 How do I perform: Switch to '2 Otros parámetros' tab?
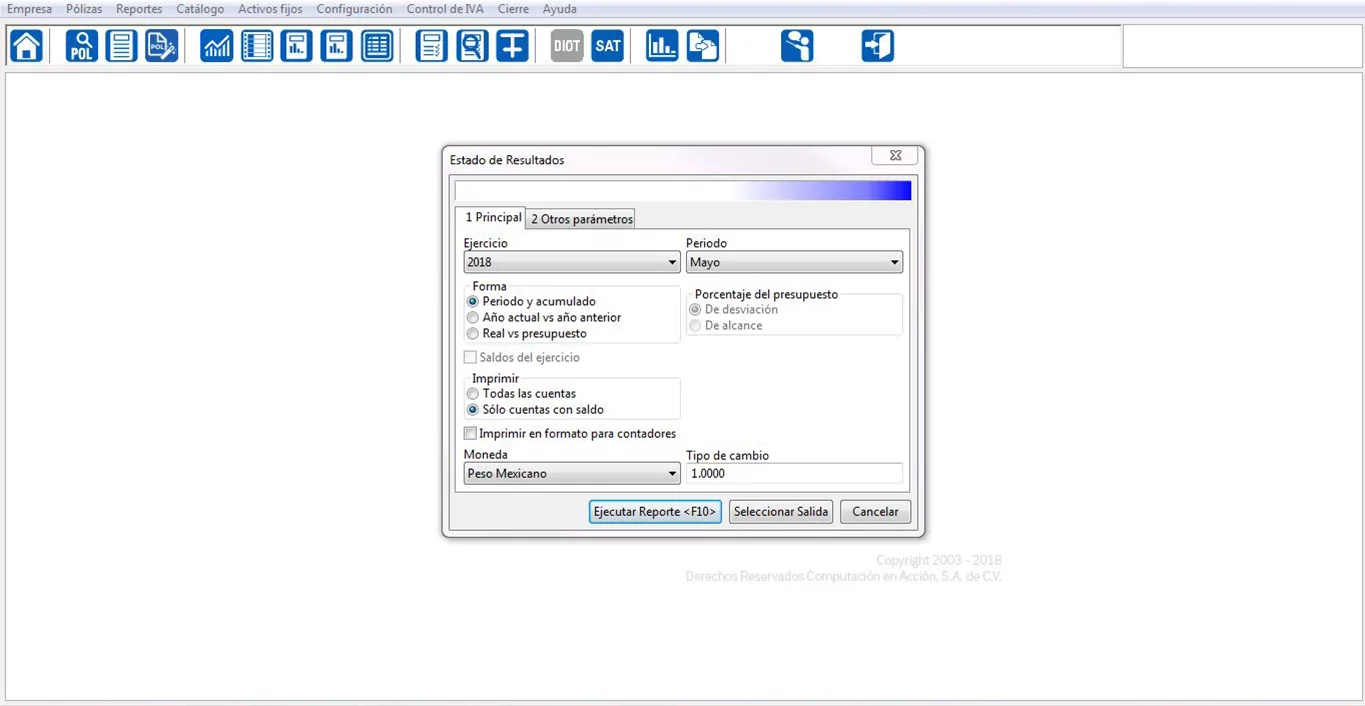(x=581, y=219)
